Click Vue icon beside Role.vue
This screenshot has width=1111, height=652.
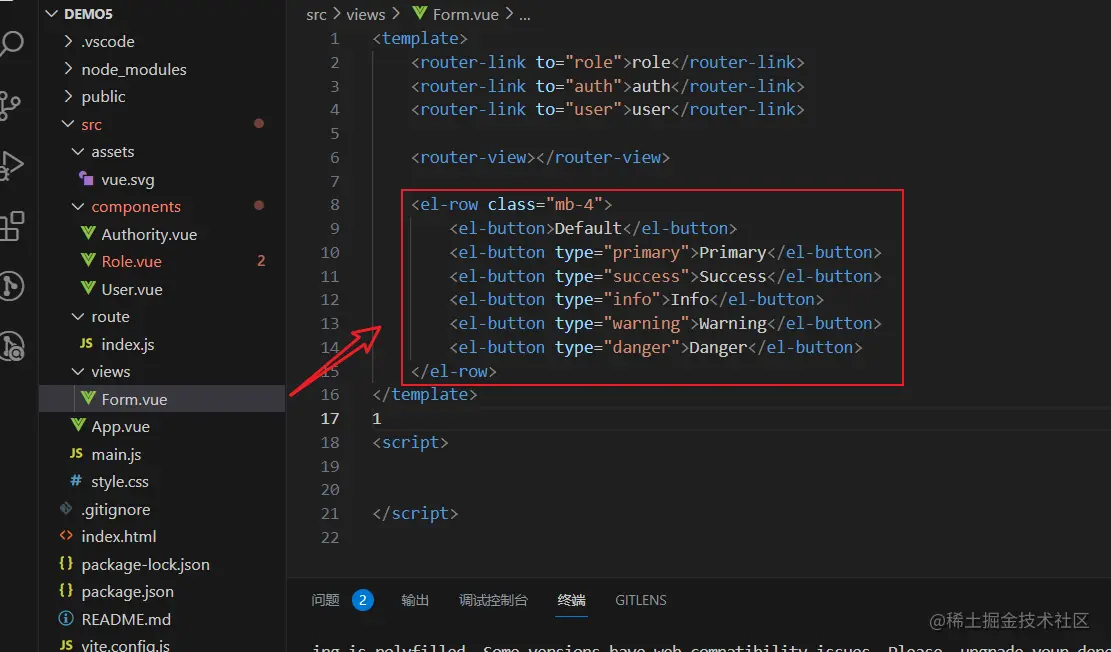point(88,262)
